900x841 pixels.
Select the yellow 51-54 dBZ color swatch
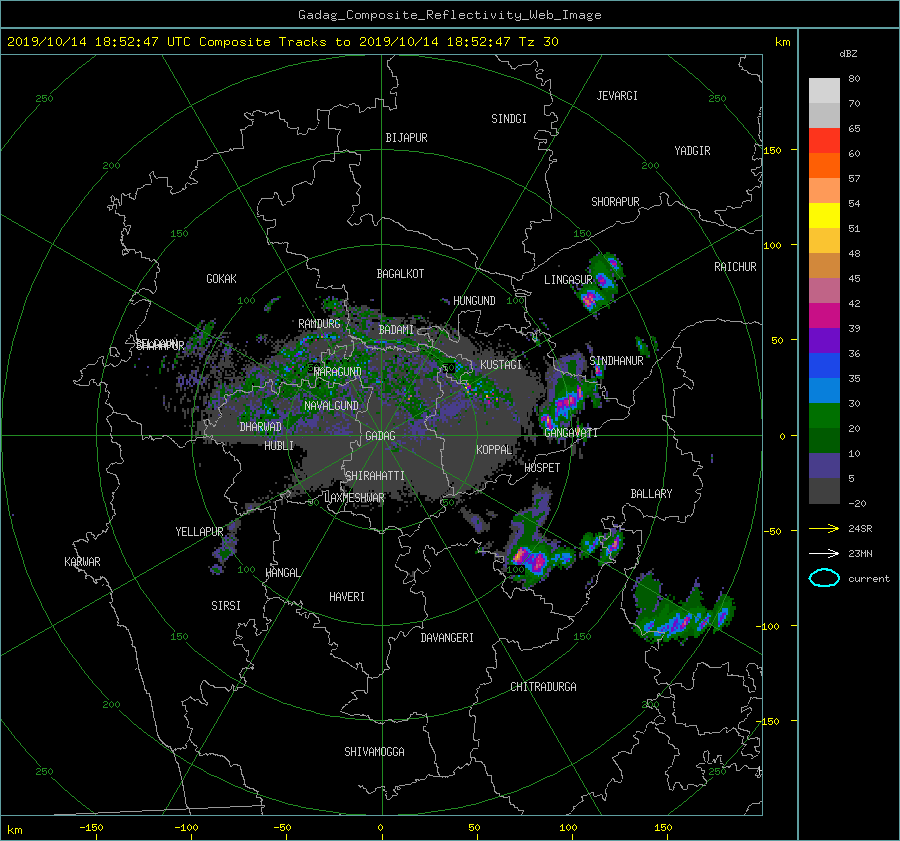(824, 215)
